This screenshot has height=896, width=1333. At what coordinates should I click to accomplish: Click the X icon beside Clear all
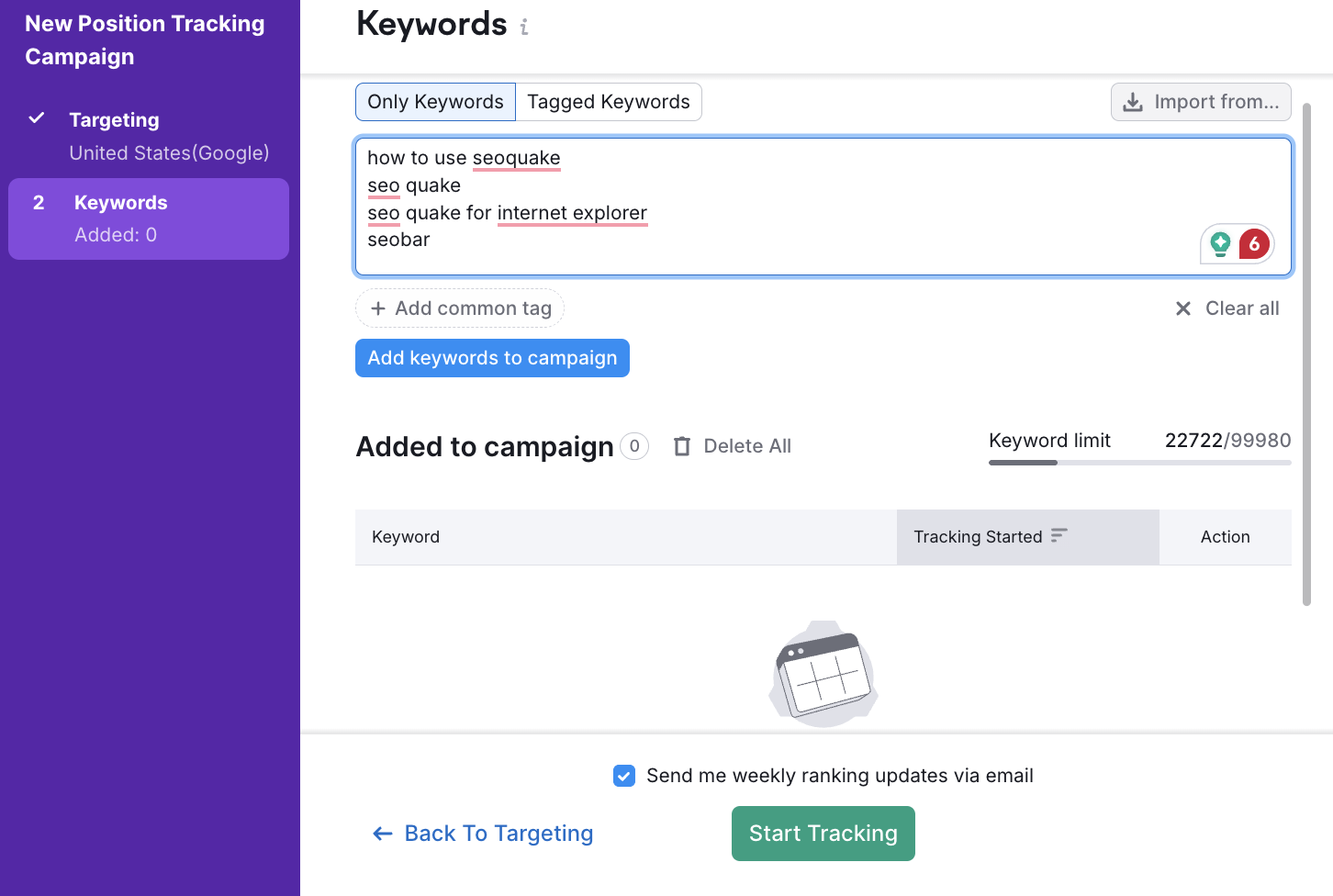point(1183,308)
